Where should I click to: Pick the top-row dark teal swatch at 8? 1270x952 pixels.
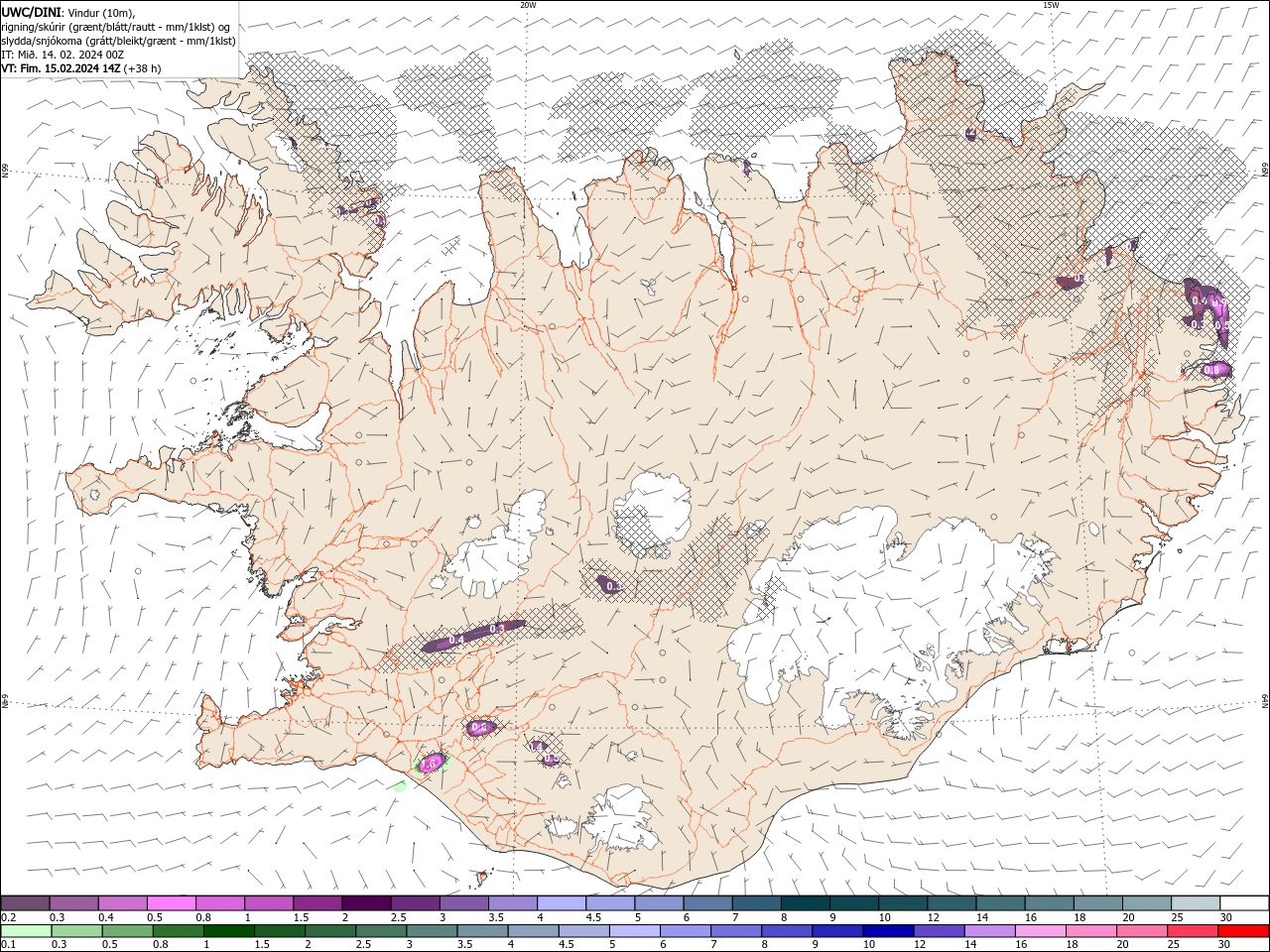pyautogui.click(x=805, y=903)
